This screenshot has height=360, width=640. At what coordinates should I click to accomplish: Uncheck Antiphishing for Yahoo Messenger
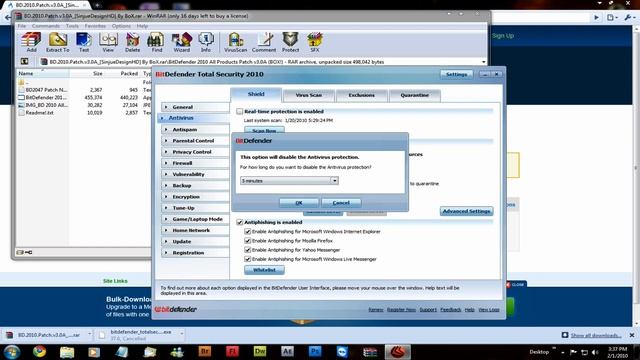[247, 250]
